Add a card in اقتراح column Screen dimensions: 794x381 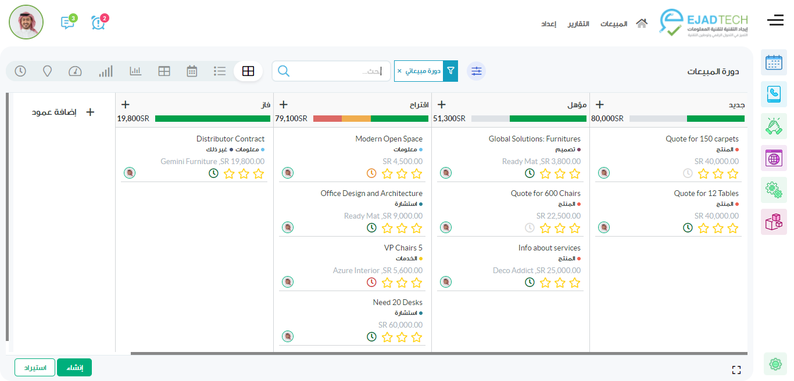tap(284, 105)
